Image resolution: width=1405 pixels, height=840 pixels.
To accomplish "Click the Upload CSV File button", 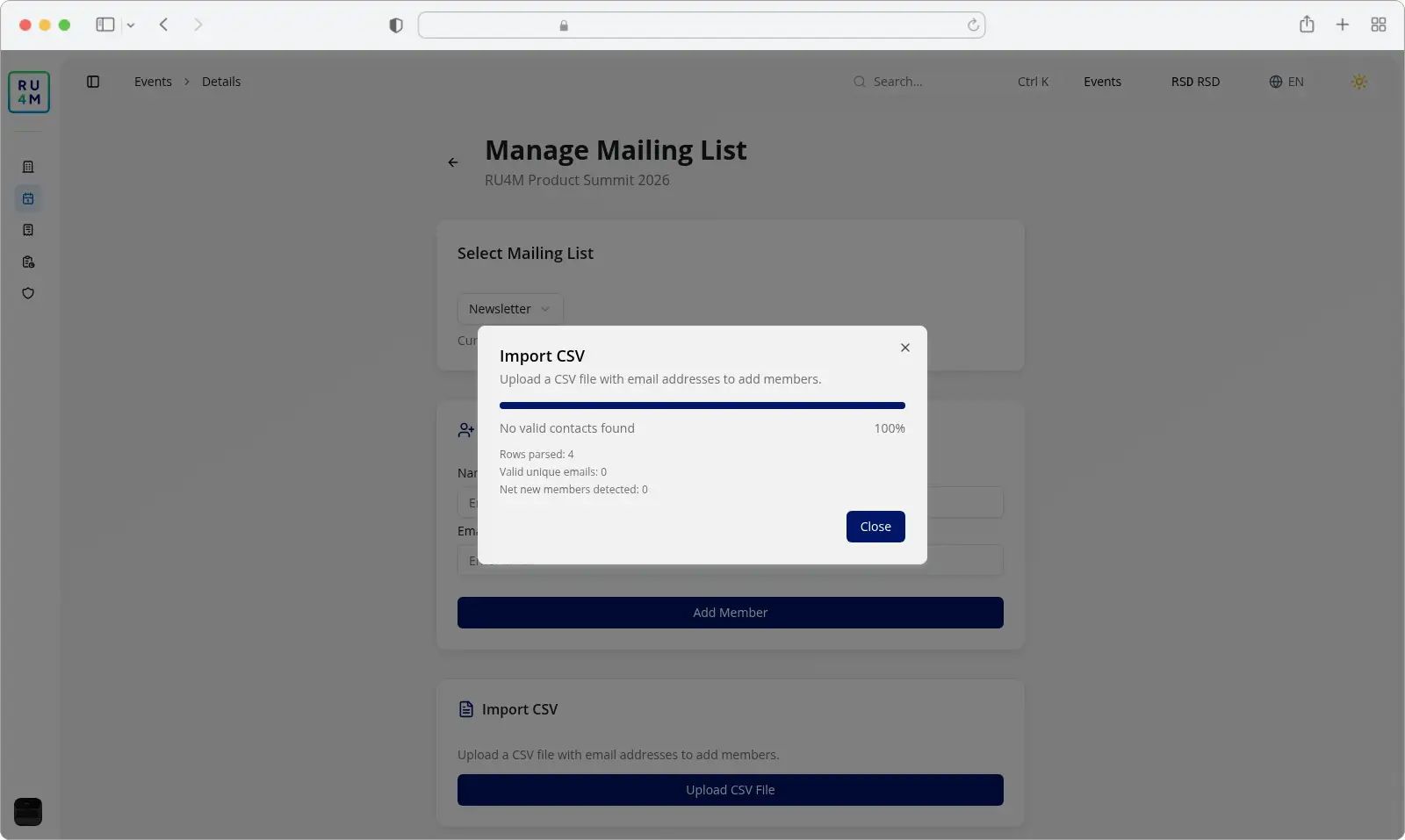I will coord(731,790).
